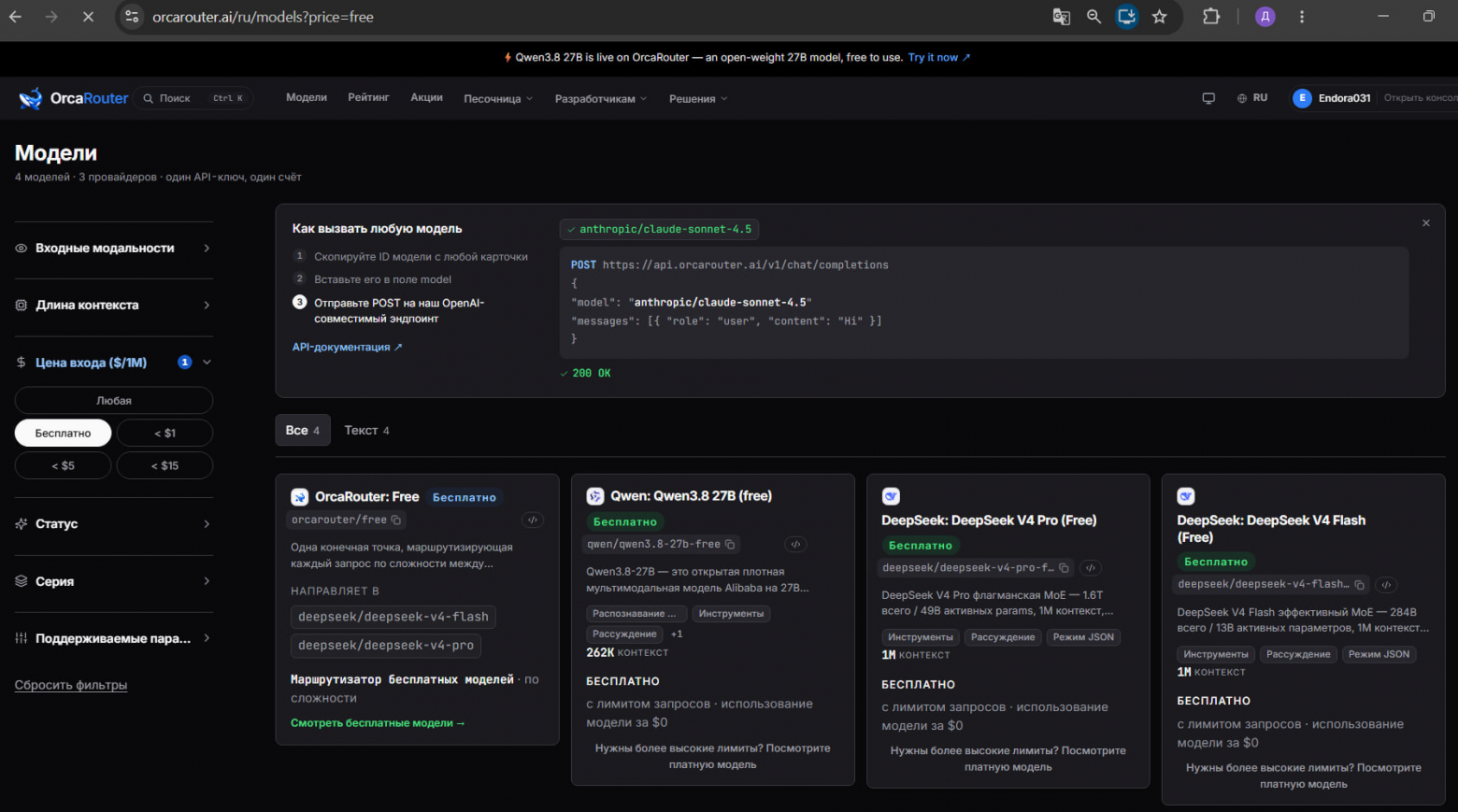
Task: Expand the 'Поддерживаемые пара...' filter
Action: (114, 638)
